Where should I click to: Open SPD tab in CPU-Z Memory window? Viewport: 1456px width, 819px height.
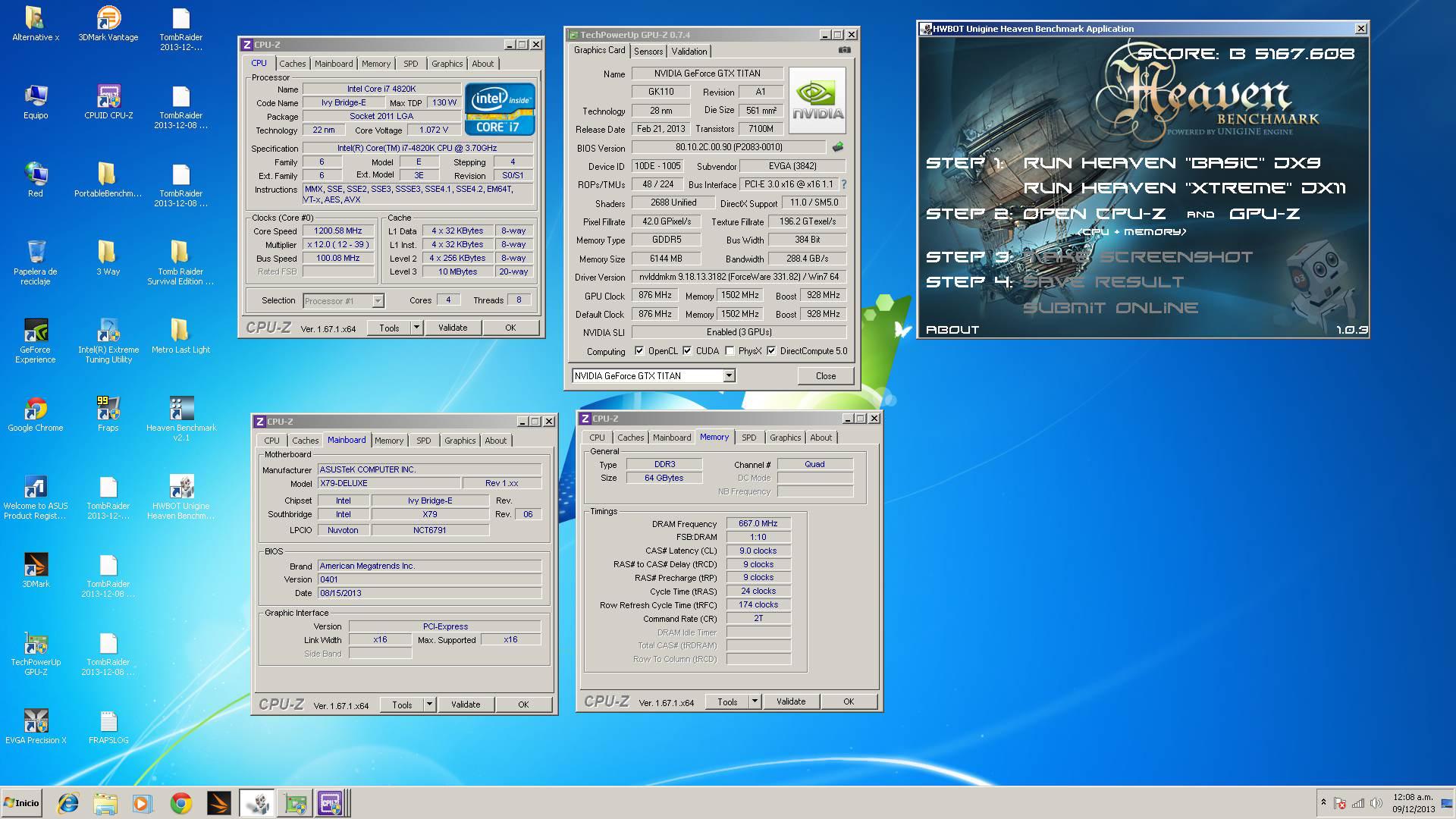(x=749, y=438)
